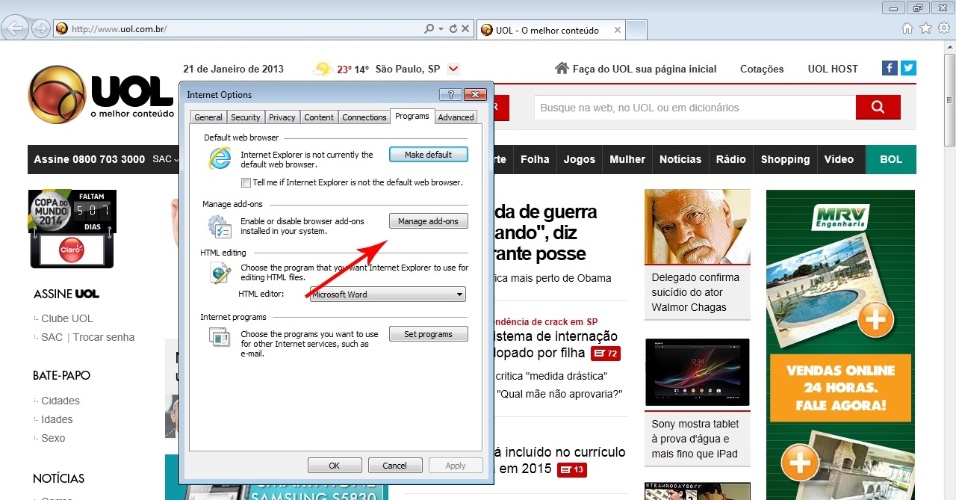Viewport: 956px width, 500px height.
Task: Click the Internet Explorer logo in dialog
Action: tap(219, 159)
